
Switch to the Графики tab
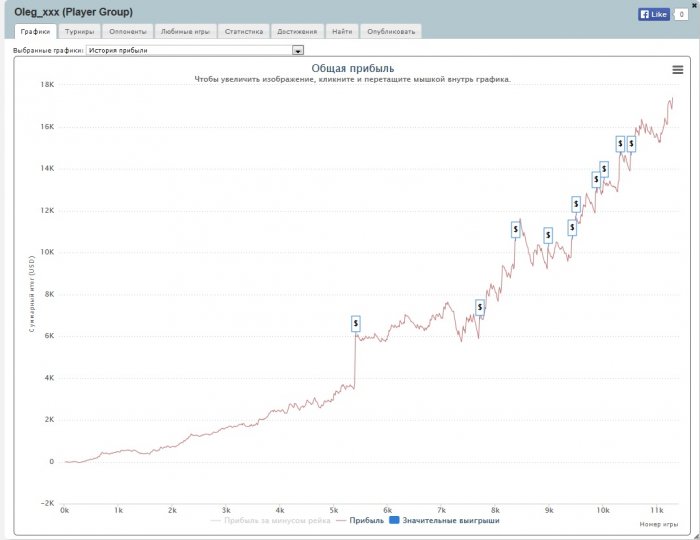tap(35, 31)
